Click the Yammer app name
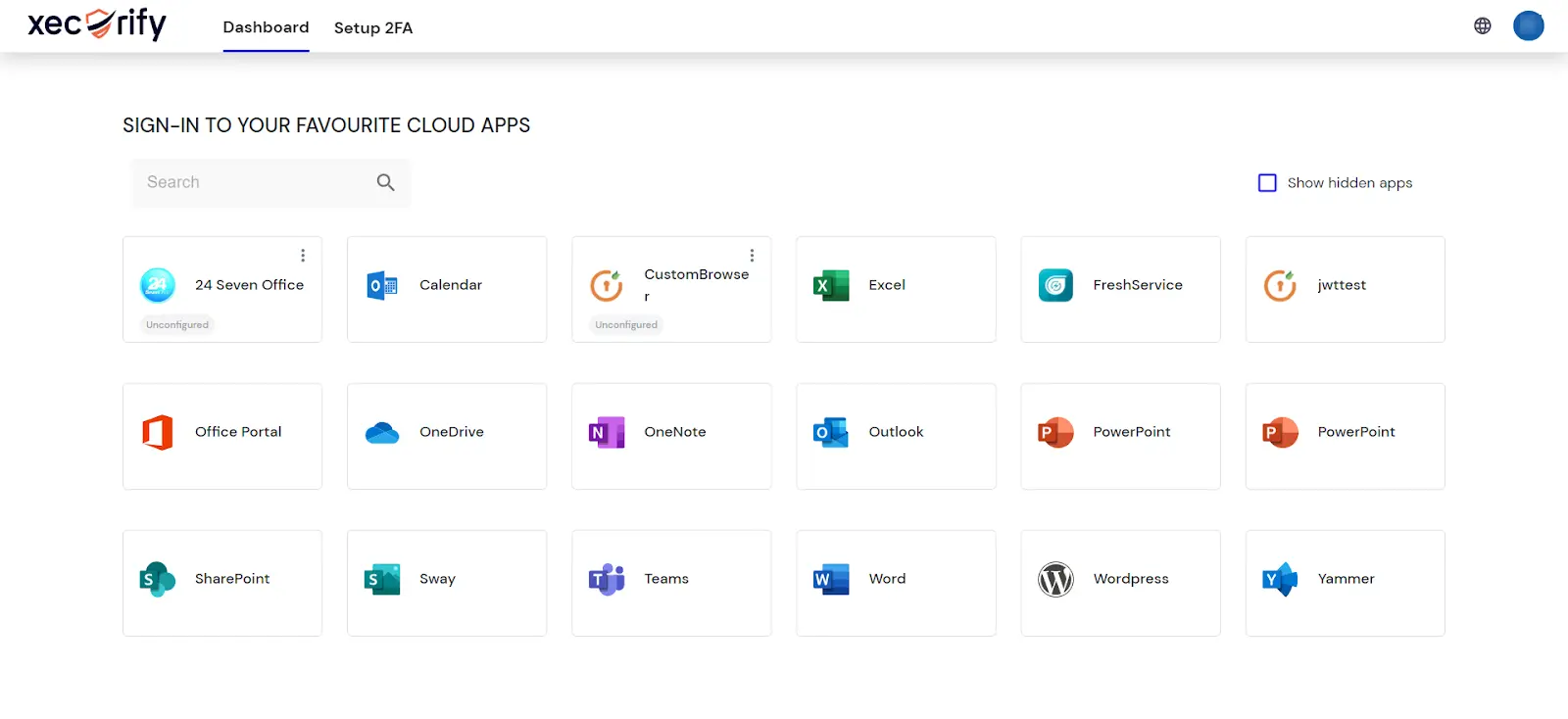 1346,579
